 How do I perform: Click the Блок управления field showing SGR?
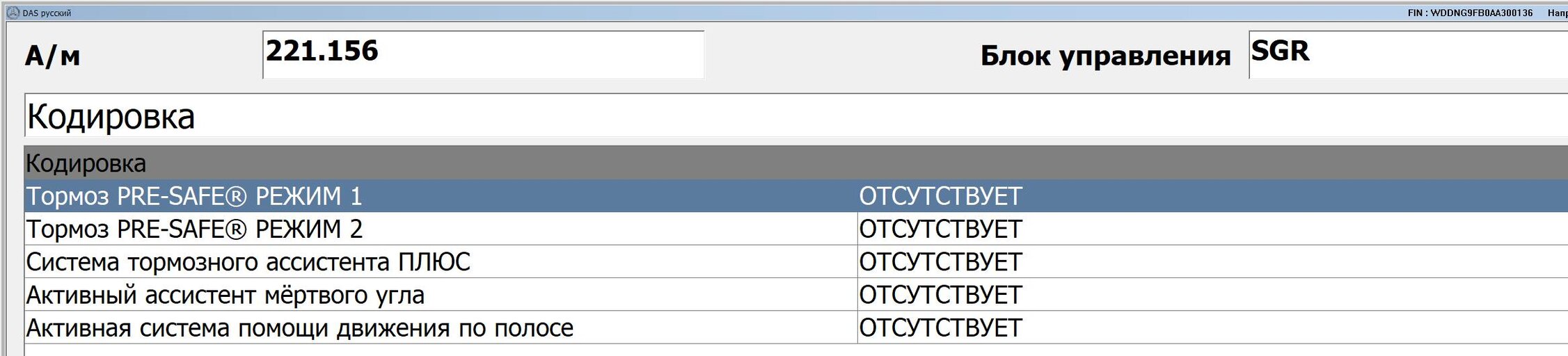tap(1408, 54)
